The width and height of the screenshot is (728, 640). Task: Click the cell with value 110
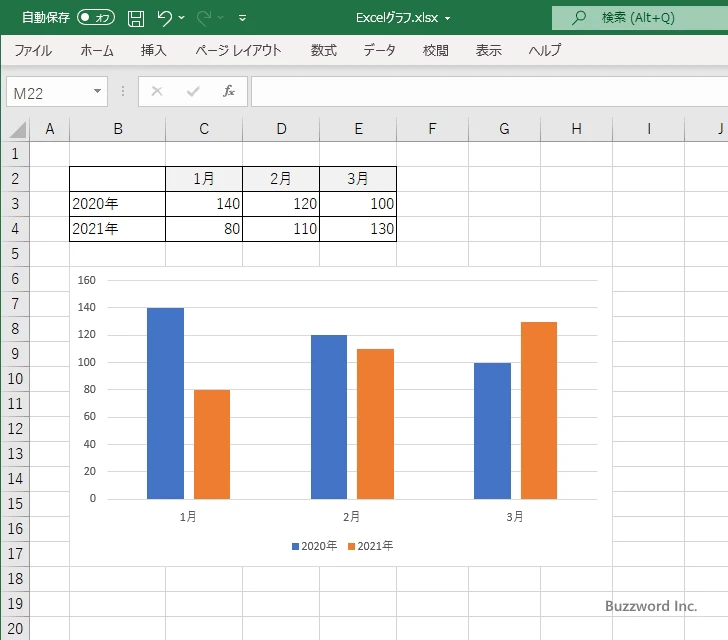[x=281, y=229]
